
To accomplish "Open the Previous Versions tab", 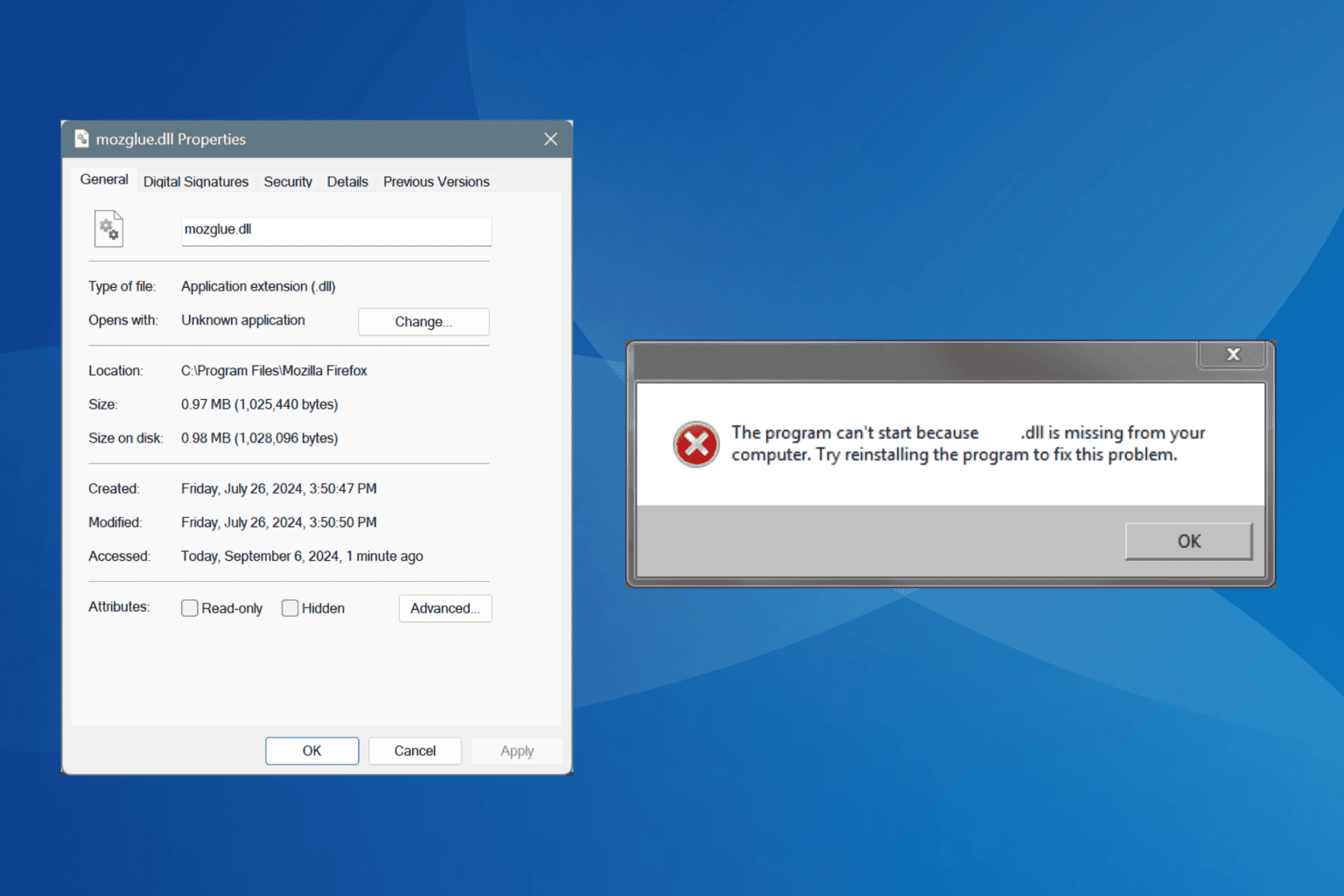I will tap(436, 182).
